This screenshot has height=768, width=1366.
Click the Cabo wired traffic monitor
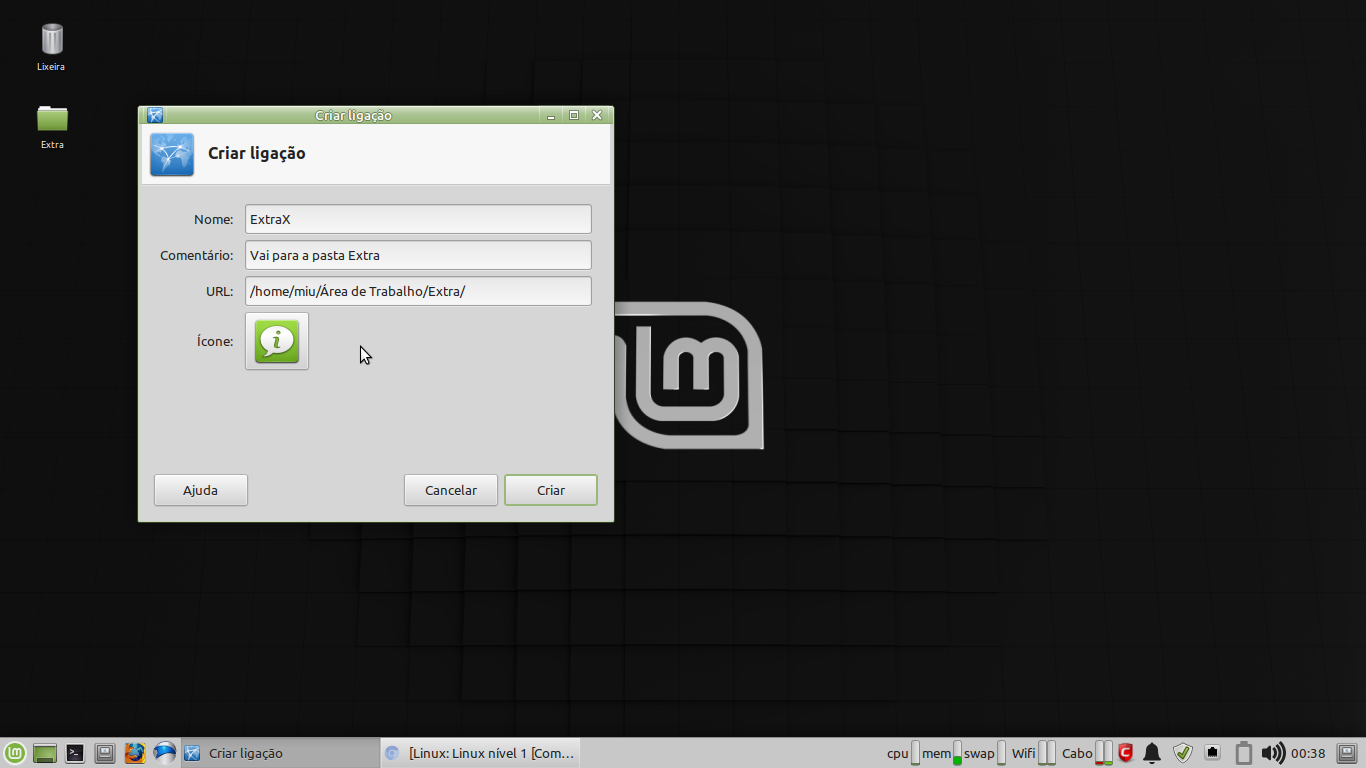click(1087, 753)
